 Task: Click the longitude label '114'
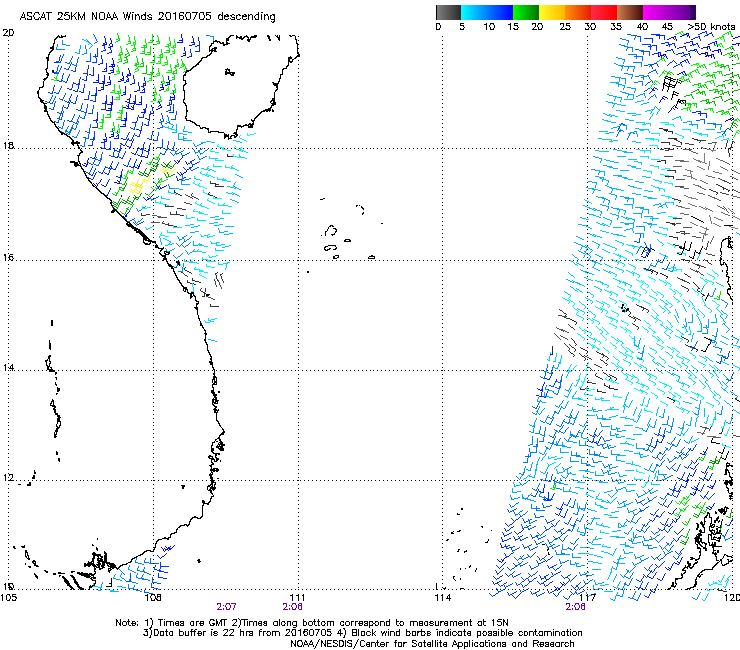pyautogui.click(x=442, y=598)
